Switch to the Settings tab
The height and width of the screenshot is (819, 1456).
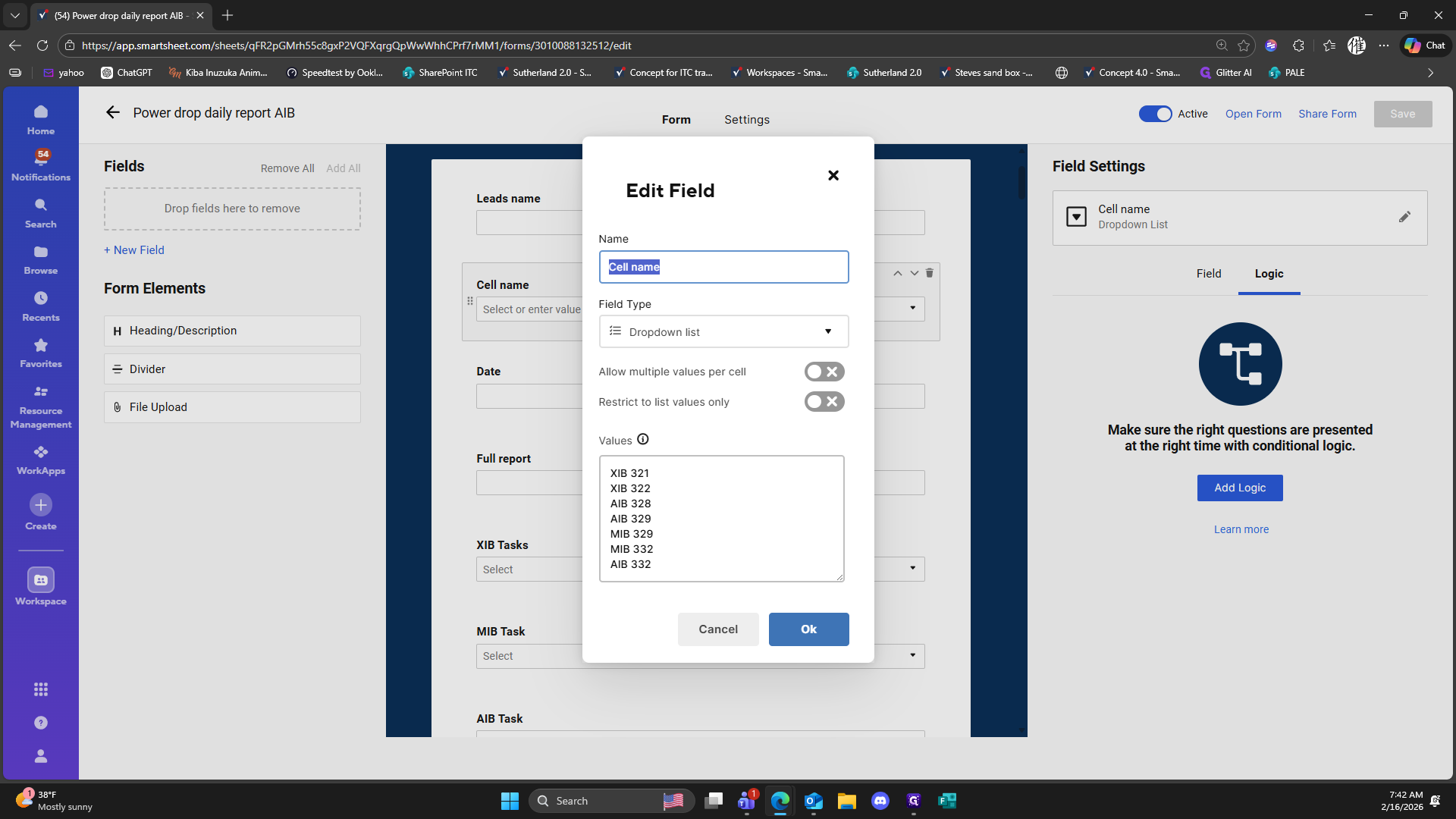pos(746,120)
